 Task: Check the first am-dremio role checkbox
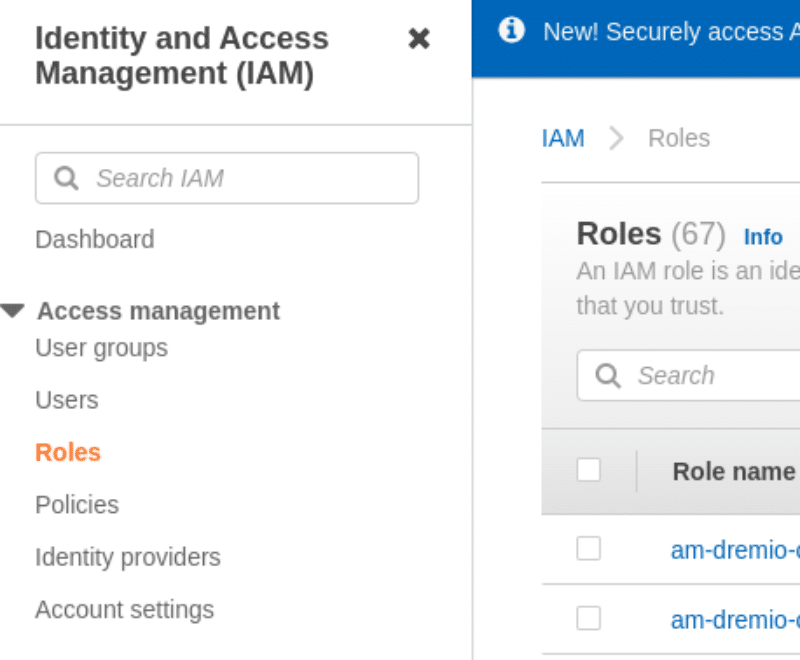click(588, 548)
